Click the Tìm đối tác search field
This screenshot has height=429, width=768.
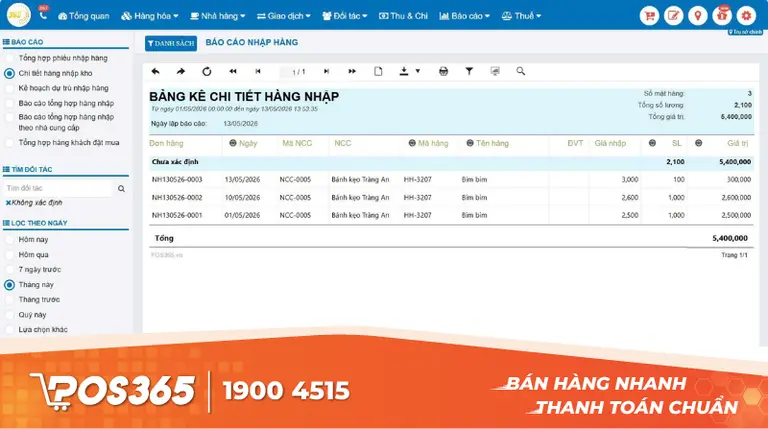[57, 189]
